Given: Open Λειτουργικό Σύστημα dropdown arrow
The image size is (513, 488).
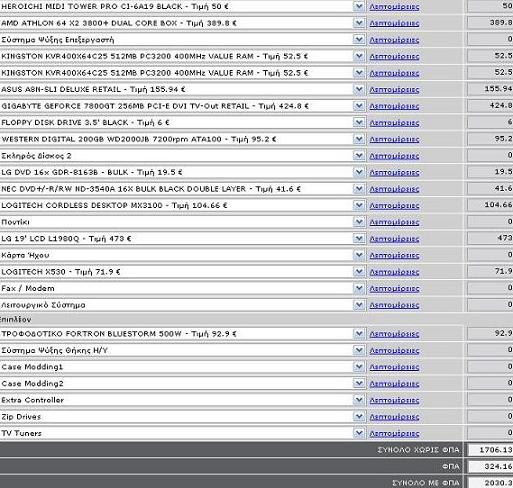Looking at the screenshot, I should coord(359,305).
